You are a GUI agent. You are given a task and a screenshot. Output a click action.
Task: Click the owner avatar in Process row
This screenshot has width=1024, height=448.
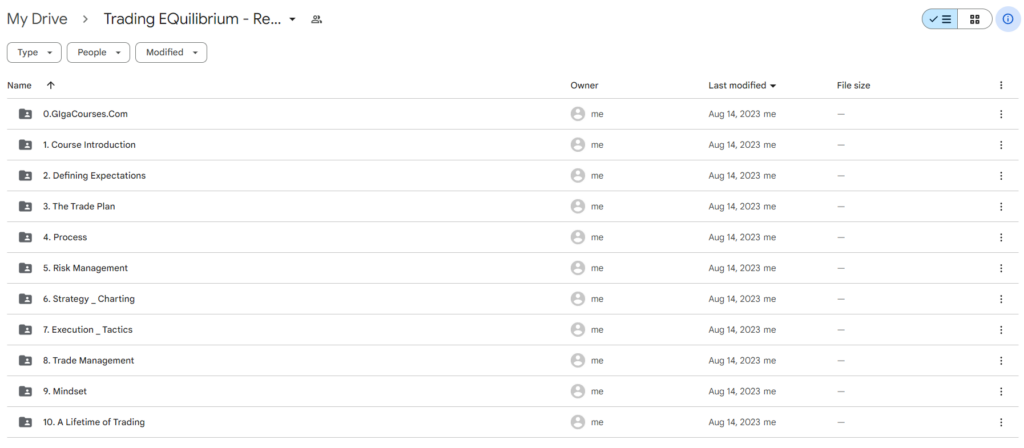pyautogui.click(x=577, y=237)
